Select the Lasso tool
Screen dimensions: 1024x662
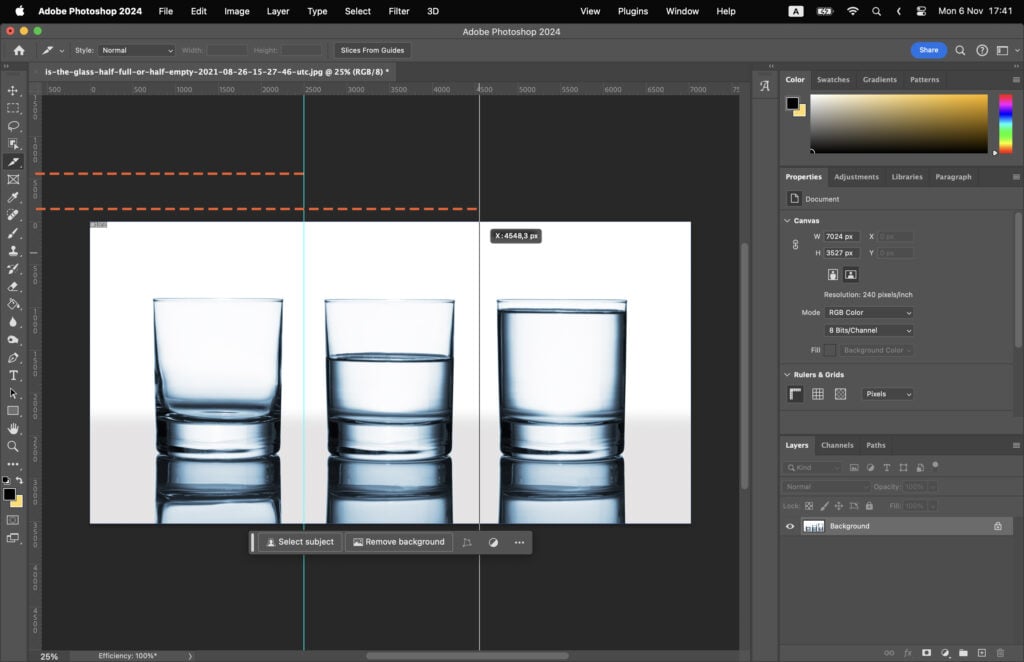point(13,127)
